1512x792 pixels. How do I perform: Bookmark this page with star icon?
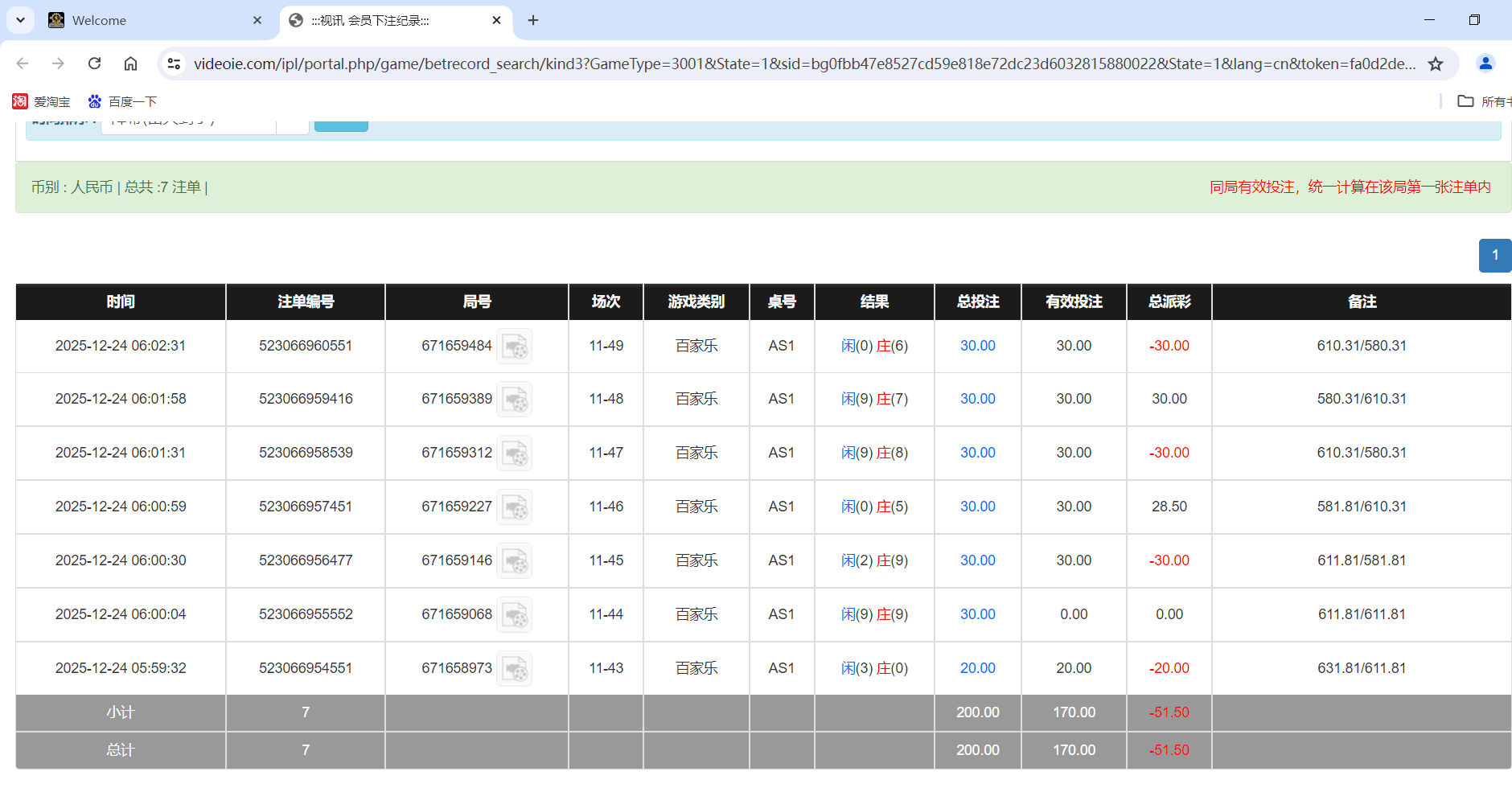(x=1436, y=64)
